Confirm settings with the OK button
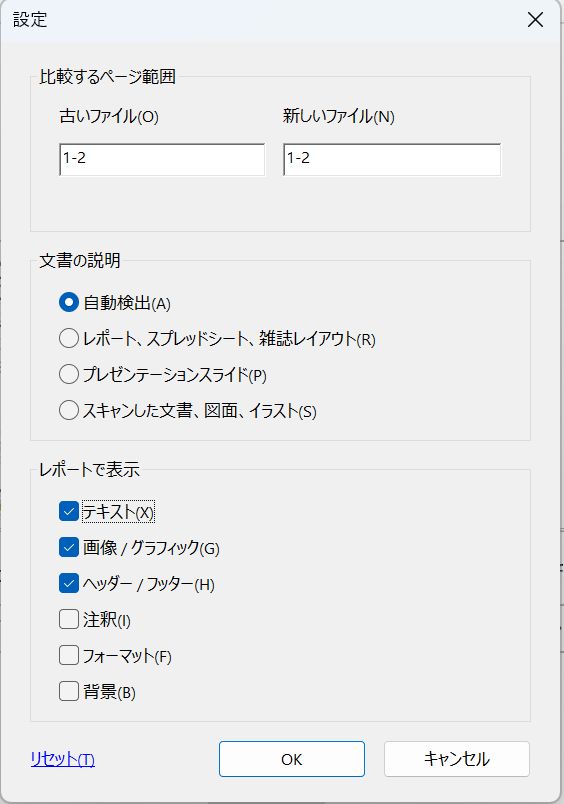This screenshot has width=564, height=804. [x=292, y=759]
